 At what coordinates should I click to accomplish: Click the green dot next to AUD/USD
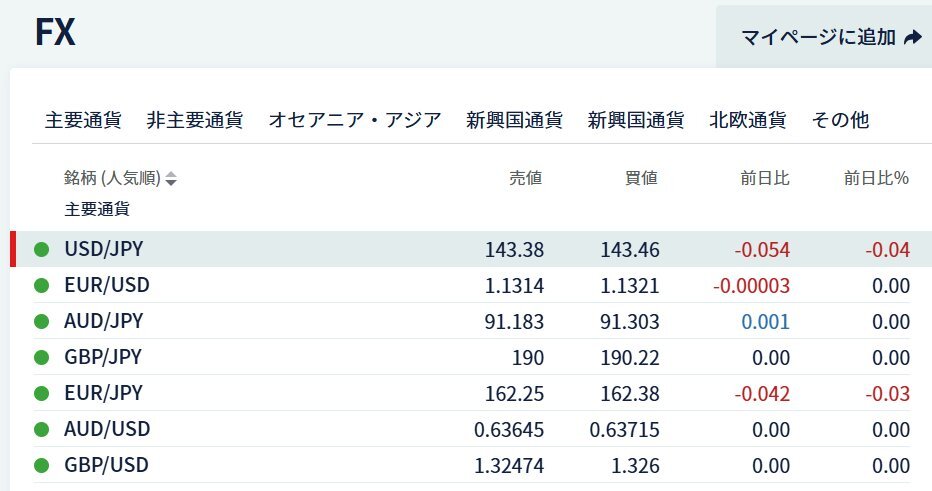[41, 429]
